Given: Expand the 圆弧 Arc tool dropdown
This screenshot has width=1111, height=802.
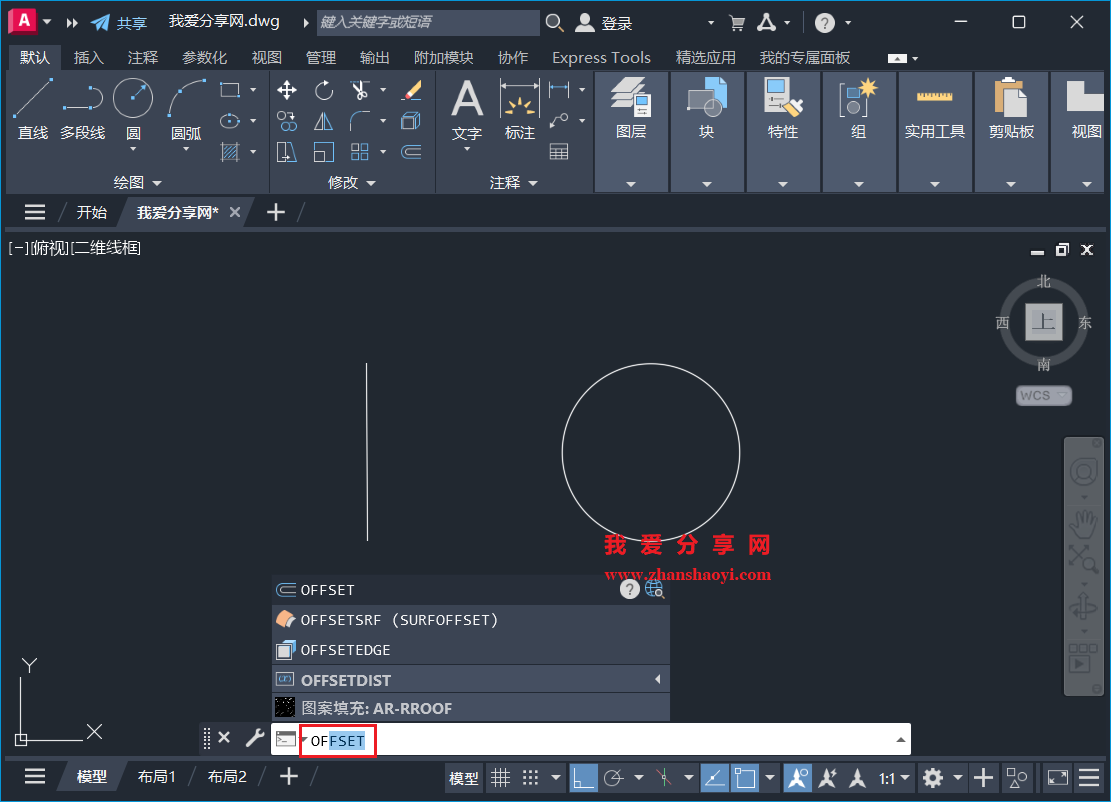Looking at the screenshot, I should tap(186, 147).
